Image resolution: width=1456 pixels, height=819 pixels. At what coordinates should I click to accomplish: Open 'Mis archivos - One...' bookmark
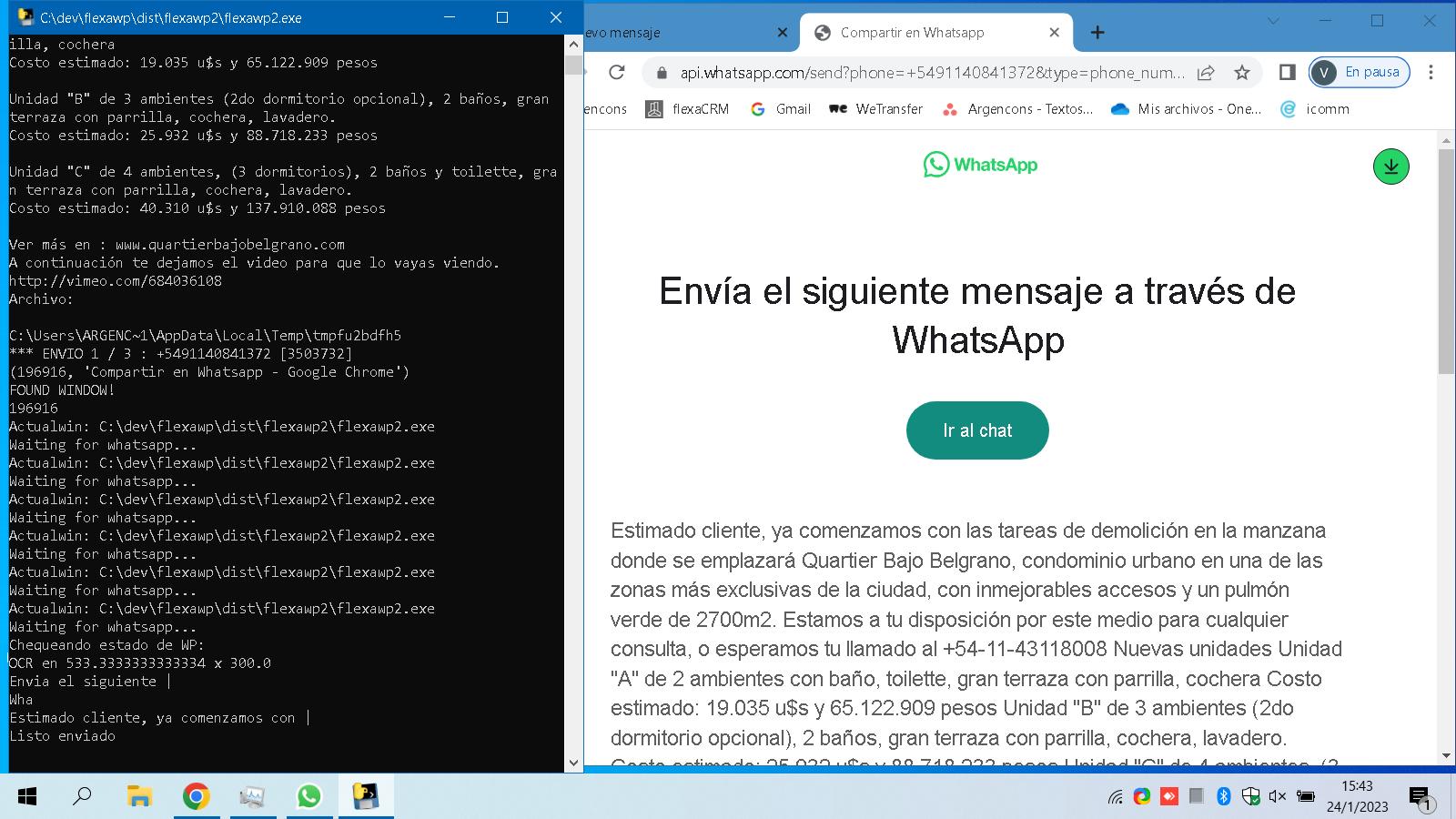click(x=1187, y=109)
